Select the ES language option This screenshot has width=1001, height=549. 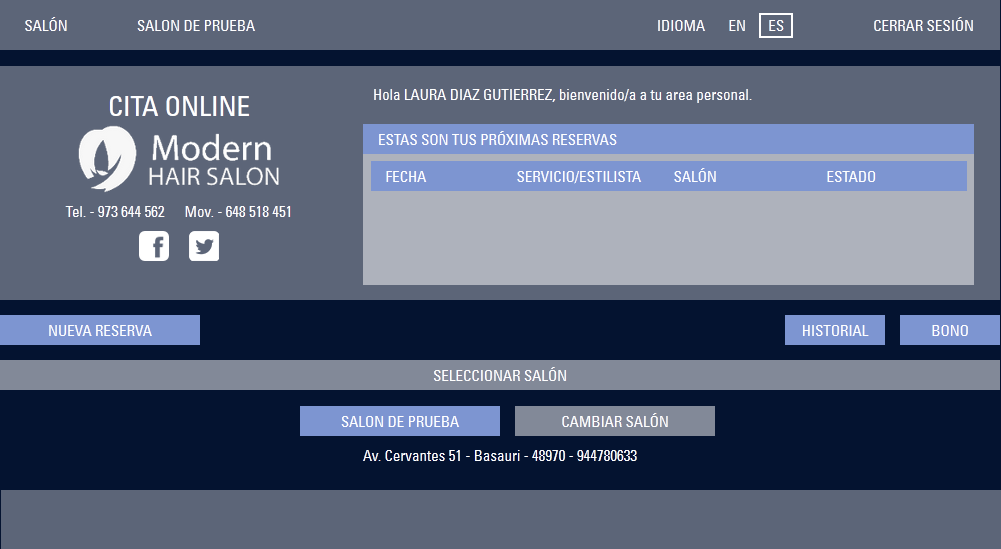click(775, 26)
